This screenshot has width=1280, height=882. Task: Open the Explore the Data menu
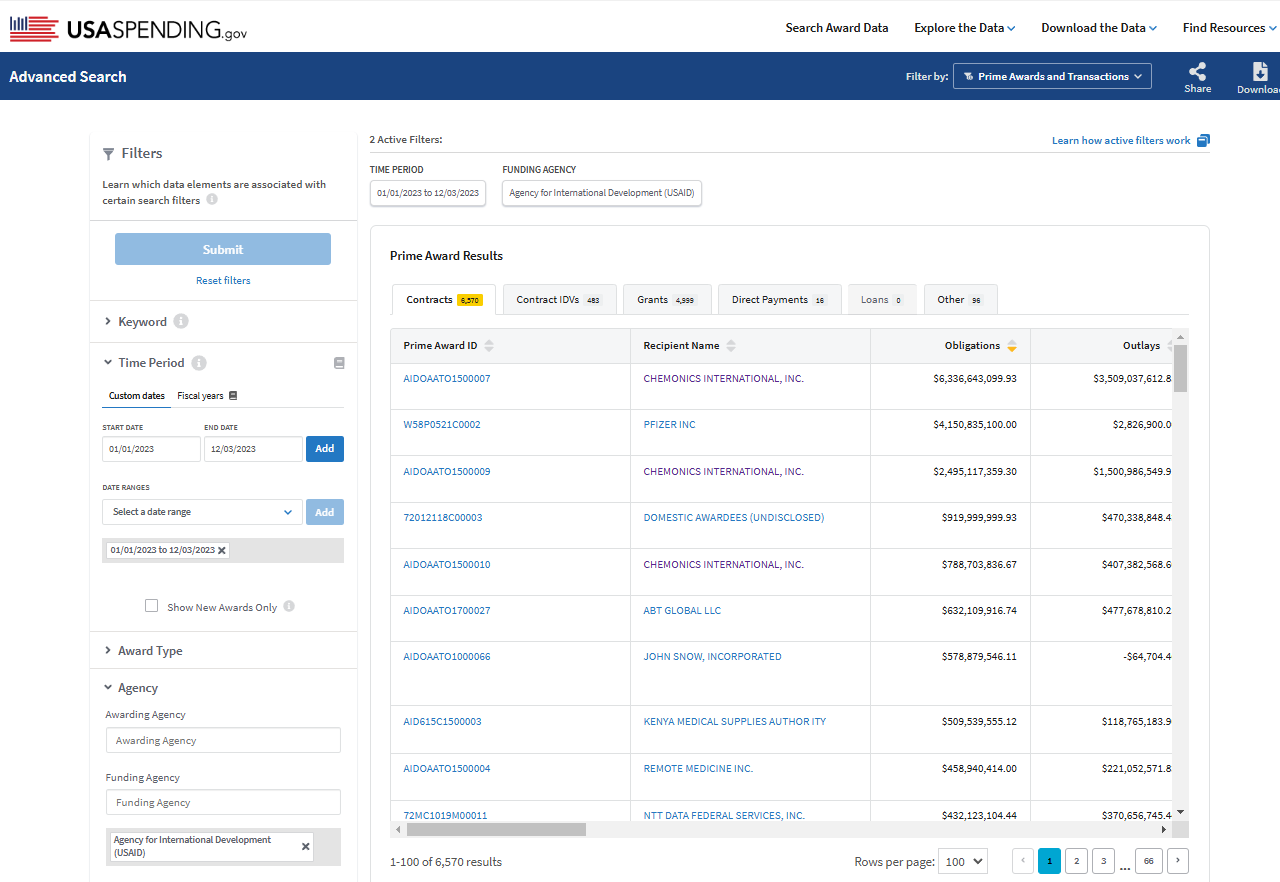pos(964,28)
